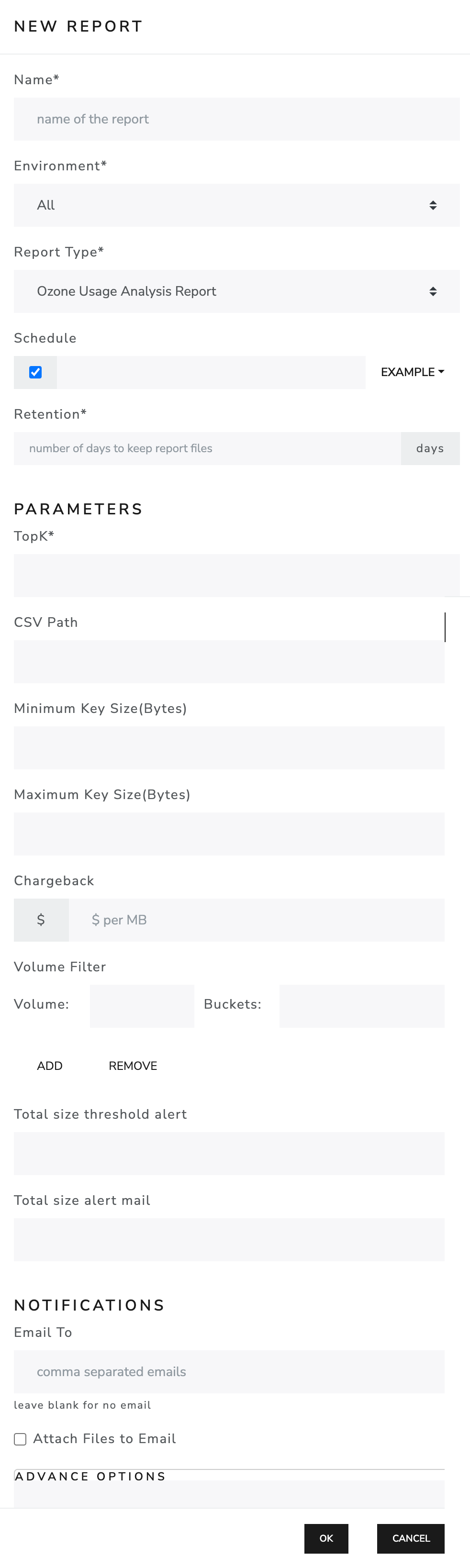Uncheck the Schedule checkbox
The height and width of the screenshot is (1568, 470).
tap(35, 373)
